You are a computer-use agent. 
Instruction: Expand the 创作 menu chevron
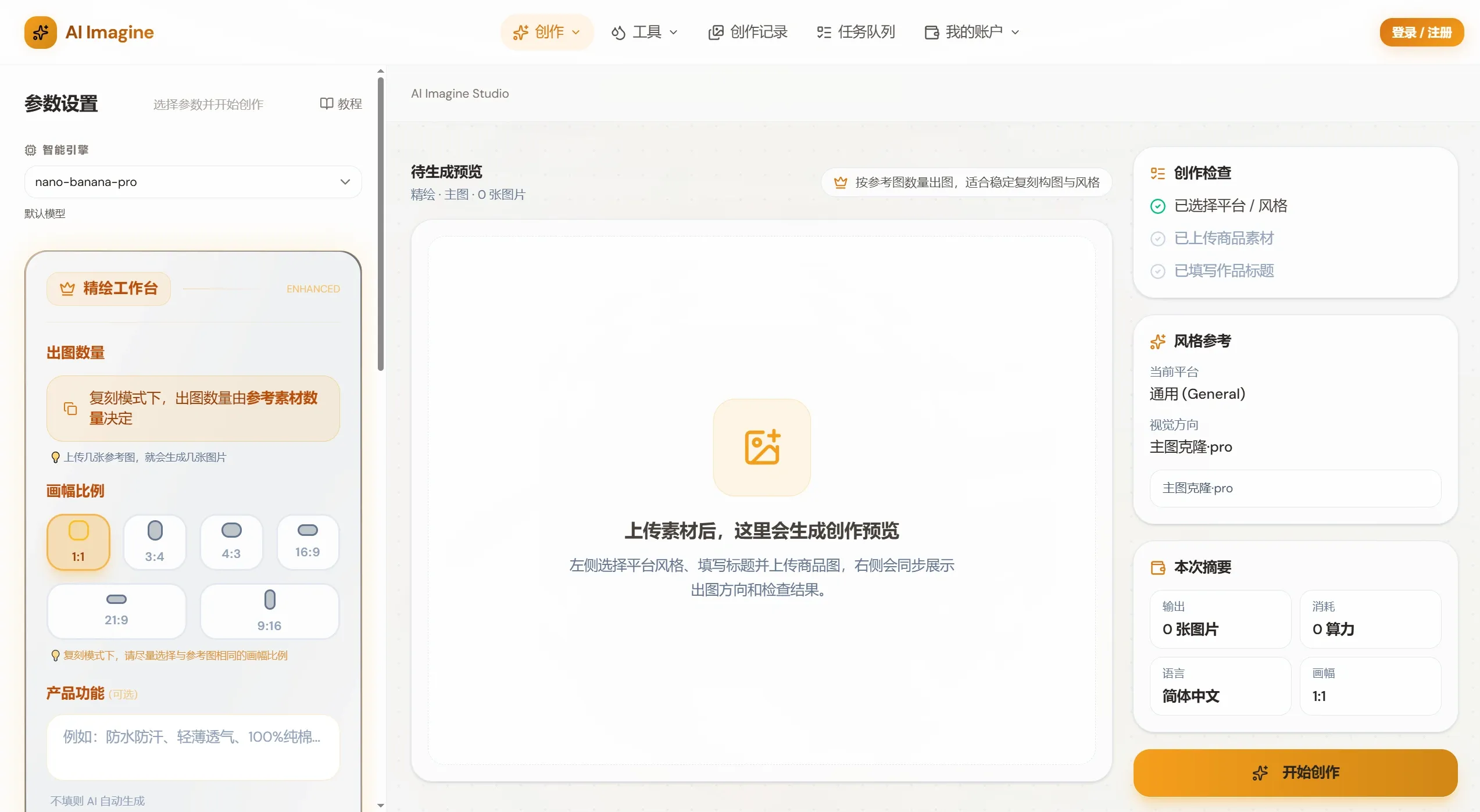(x=576, y=33)
